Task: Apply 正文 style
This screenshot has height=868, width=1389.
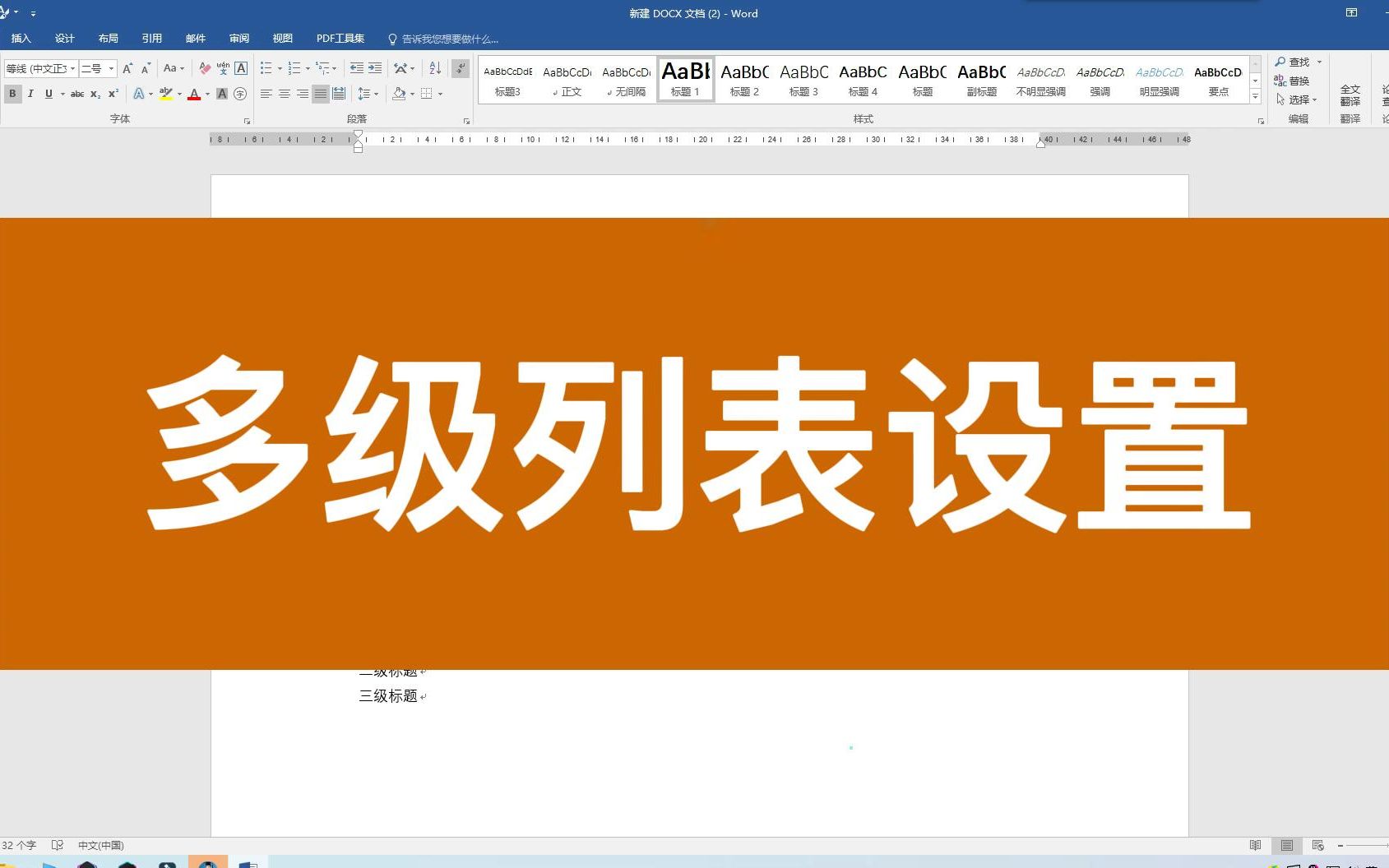Action: point(567,80)
